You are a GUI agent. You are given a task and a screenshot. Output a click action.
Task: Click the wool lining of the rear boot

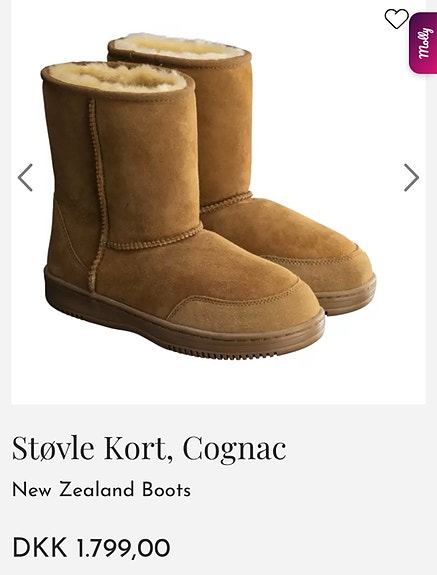point(180,47)
